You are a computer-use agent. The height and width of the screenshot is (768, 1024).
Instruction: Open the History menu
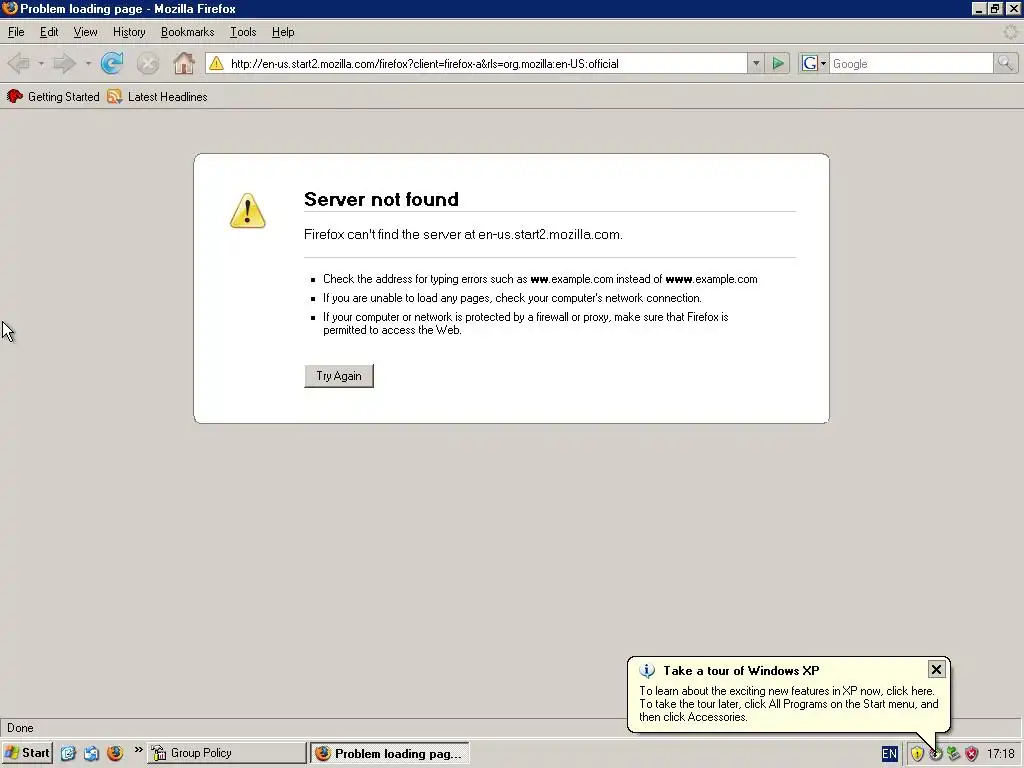tap(129, 32)
